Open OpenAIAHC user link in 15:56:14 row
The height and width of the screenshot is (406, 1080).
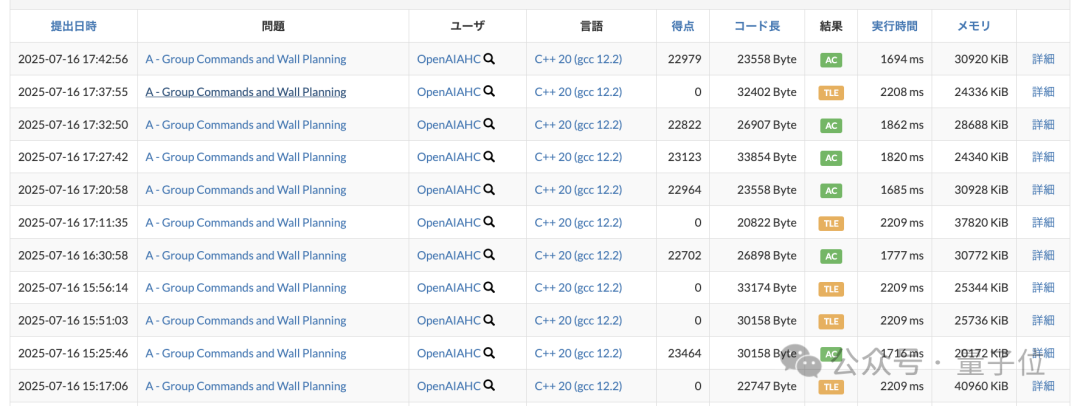448,288
